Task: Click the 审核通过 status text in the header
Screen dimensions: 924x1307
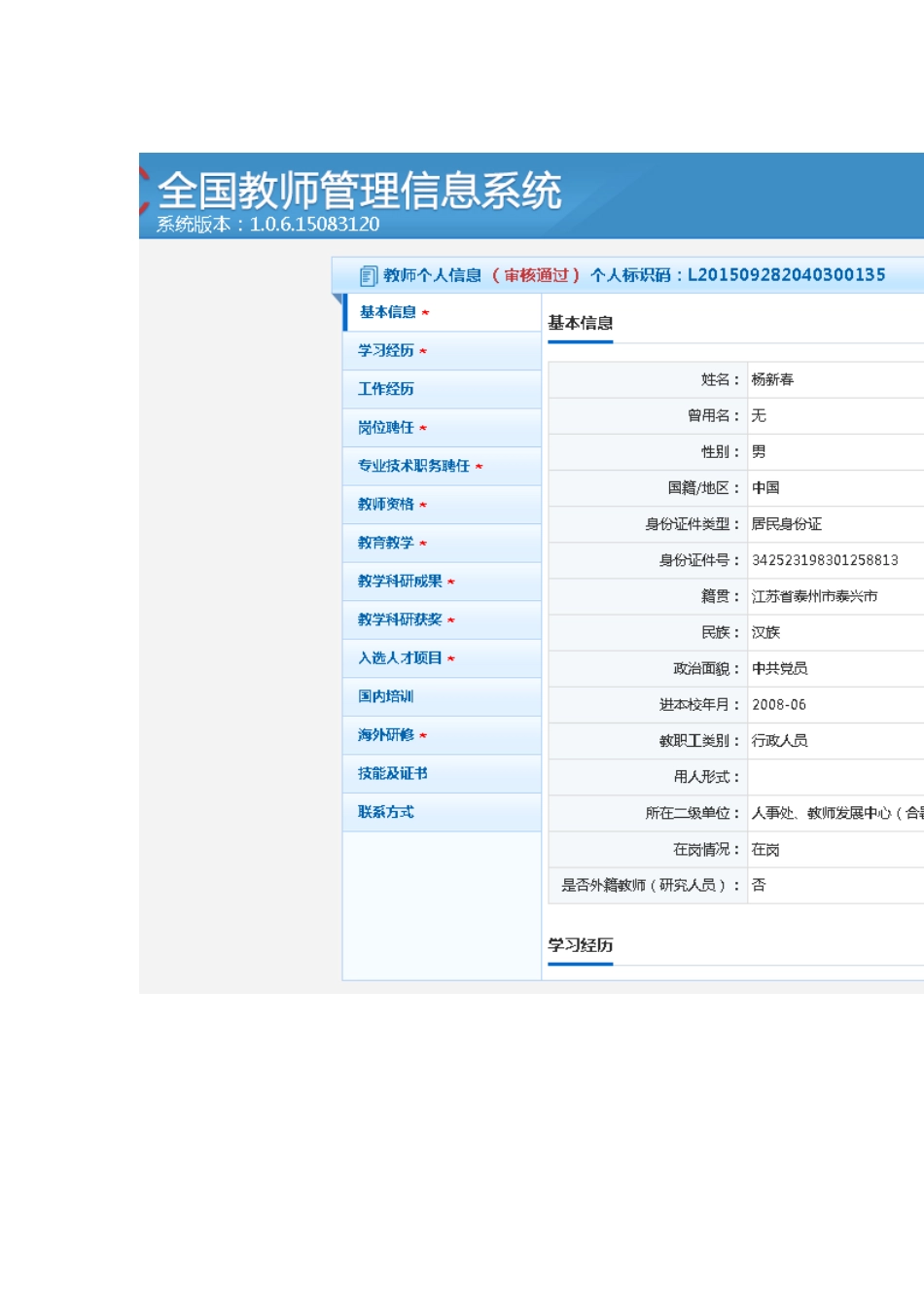Action: [536, 275]
